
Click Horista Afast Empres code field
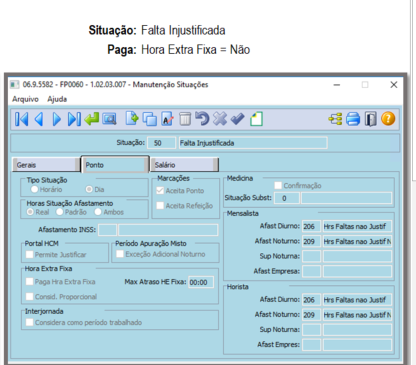pyautogui.click(x=311, y=345)
